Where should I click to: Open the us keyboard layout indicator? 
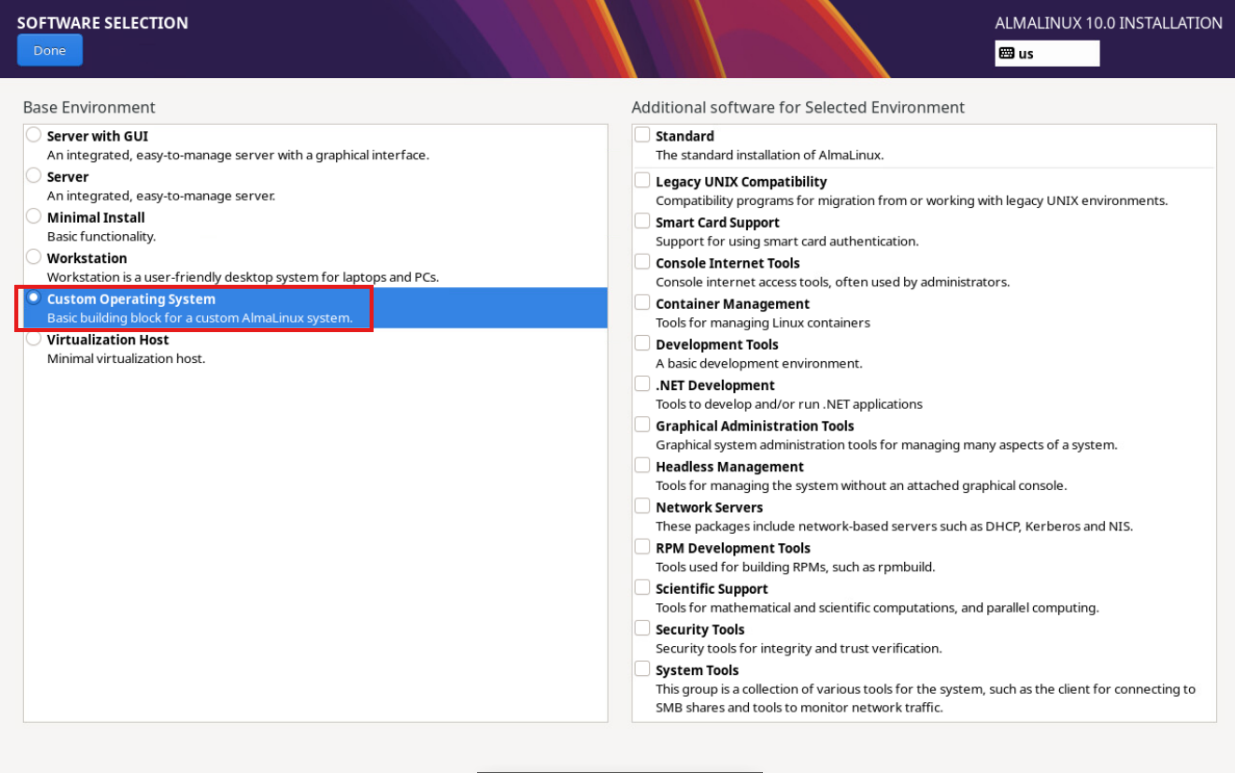coord(1047,53)
